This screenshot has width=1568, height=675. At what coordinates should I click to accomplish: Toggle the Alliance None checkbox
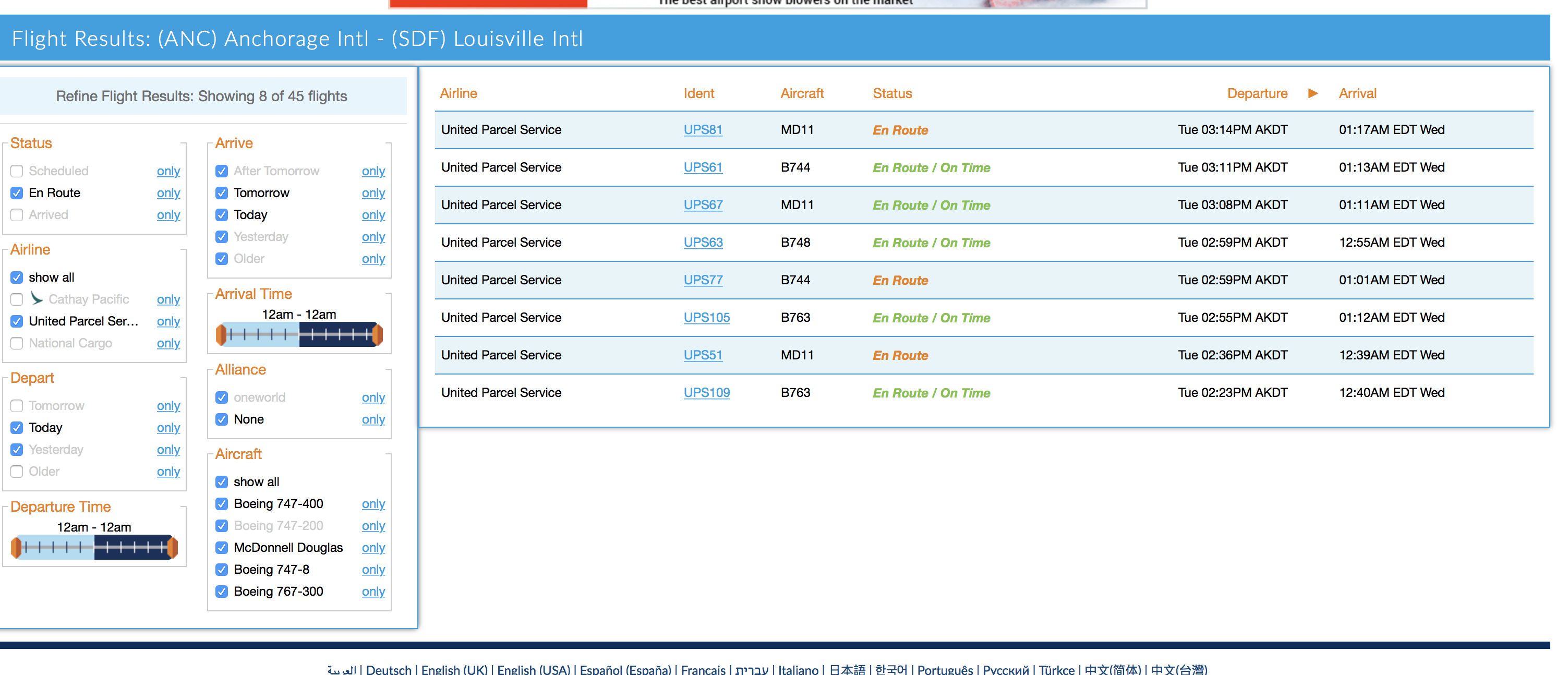pyautogui.click(x=222, y=419)
